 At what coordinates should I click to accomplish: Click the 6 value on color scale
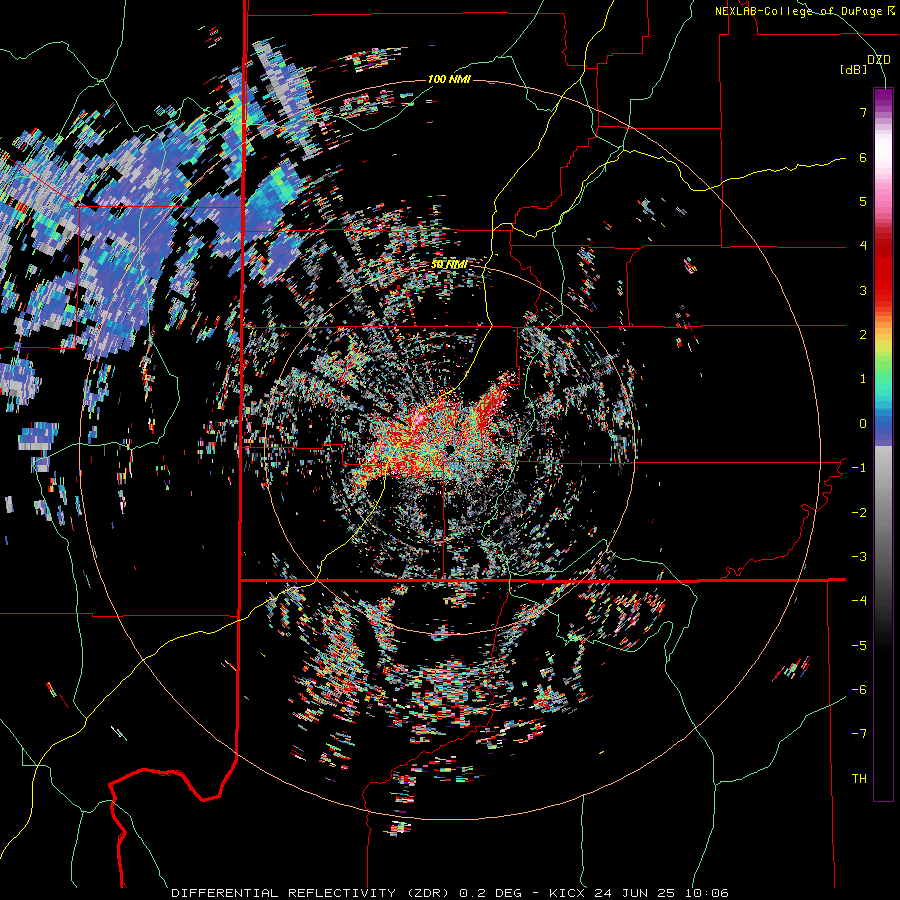[863, 157]
